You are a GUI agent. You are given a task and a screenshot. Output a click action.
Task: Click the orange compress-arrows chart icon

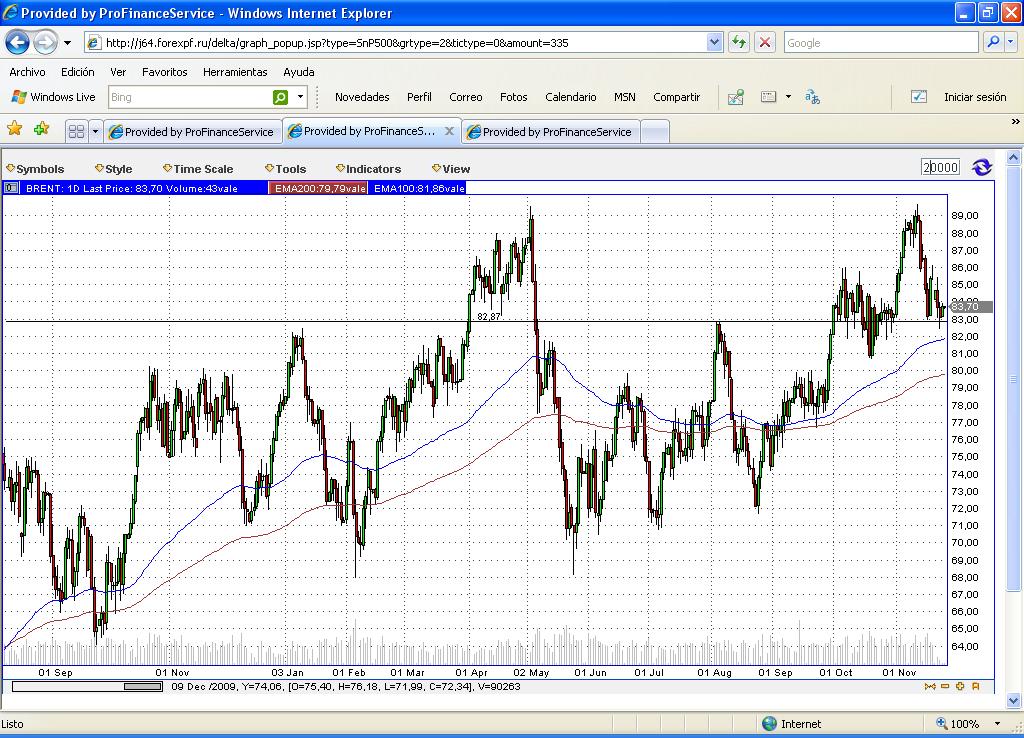click(x=930, y=686)
